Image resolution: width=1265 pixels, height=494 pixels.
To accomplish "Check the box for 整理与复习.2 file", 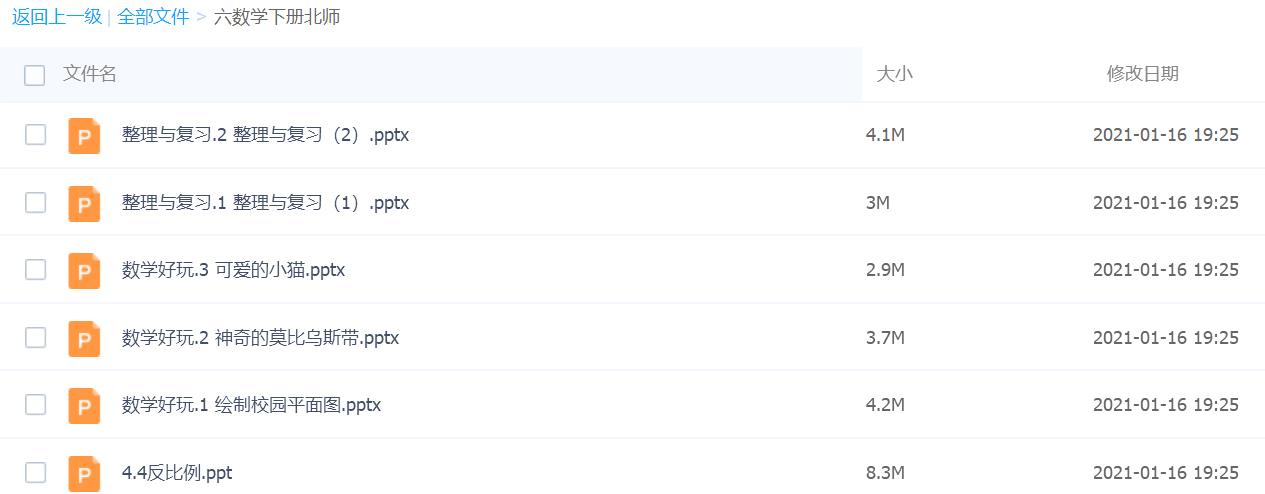I will click(35, 135).
